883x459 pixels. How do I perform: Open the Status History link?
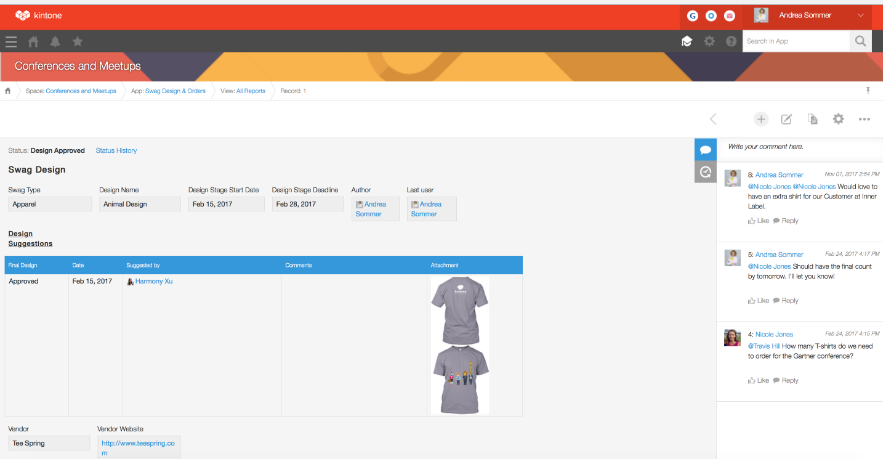[116, 150]
